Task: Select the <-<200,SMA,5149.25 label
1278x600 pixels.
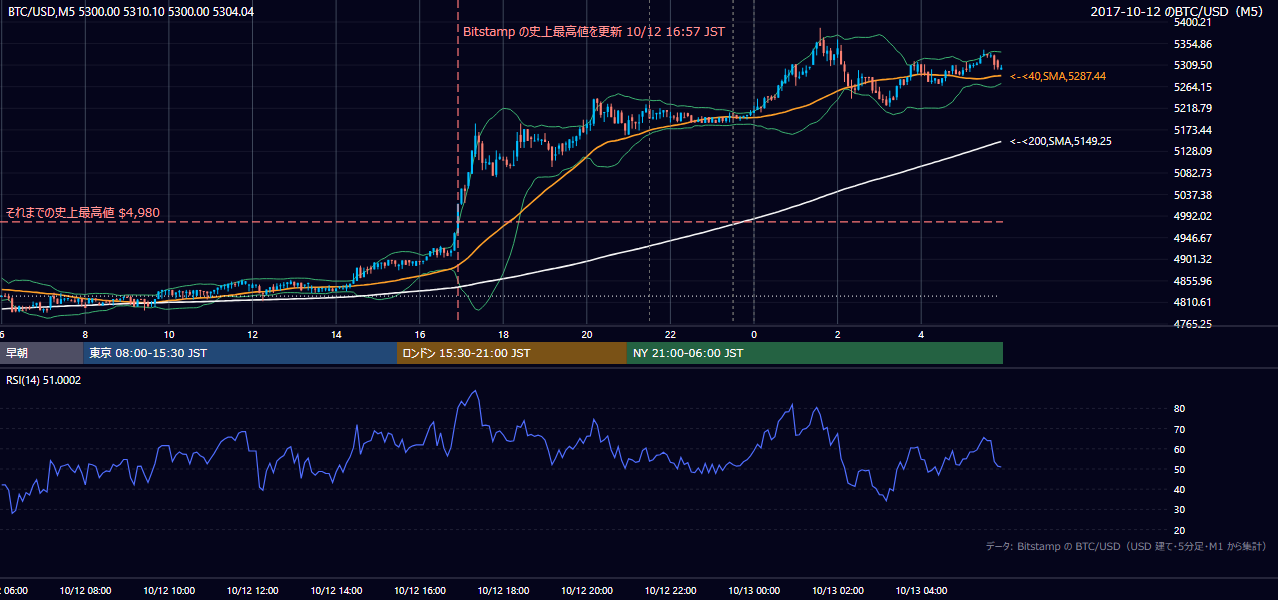Action: 1061,142
